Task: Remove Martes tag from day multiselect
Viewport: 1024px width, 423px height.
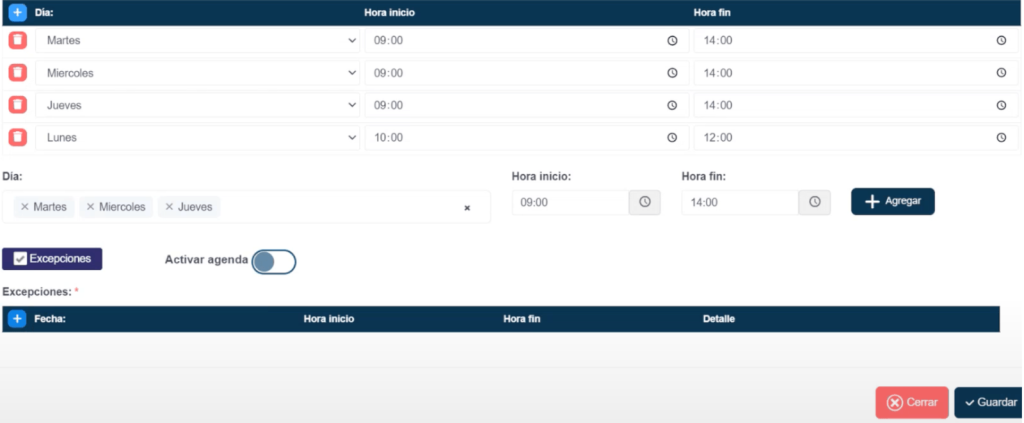Action: 25,207
